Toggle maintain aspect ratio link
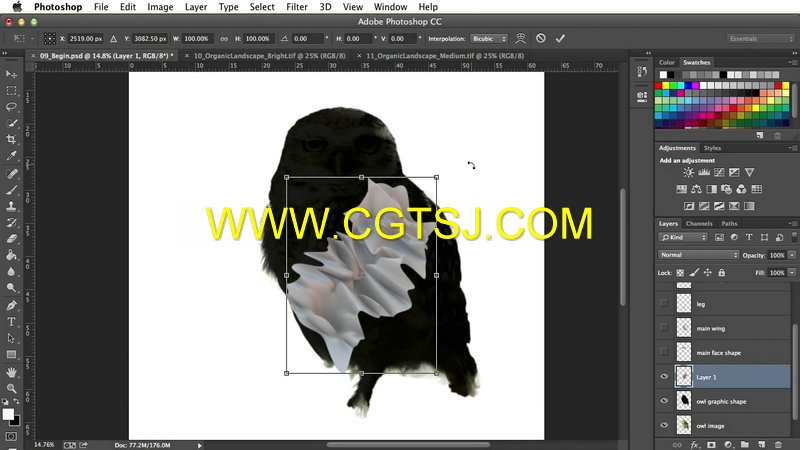 224,38
